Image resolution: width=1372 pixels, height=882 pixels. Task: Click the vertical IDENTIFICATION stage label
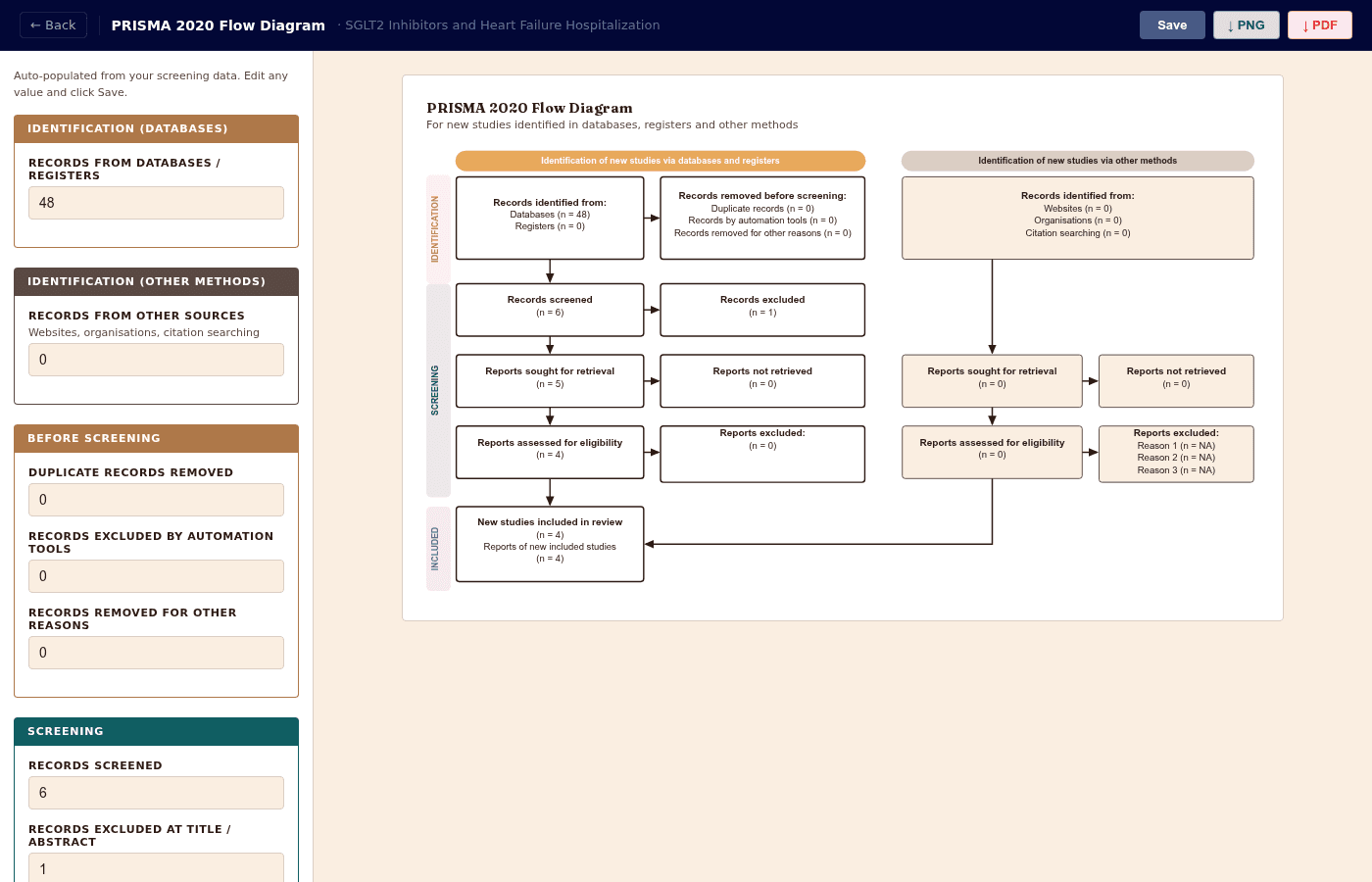(438, 229)
